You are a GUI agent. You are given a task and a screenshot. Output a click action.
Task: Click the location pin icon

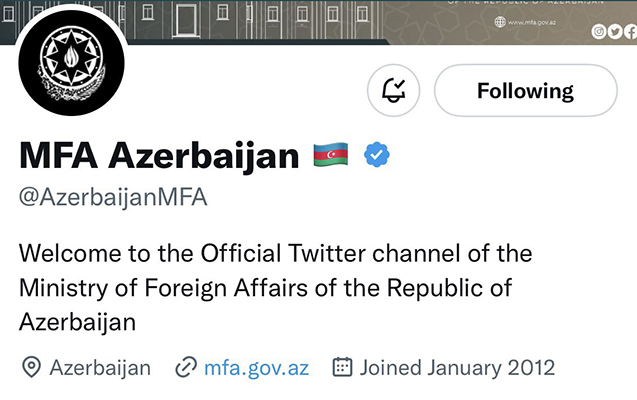point(31,367)
